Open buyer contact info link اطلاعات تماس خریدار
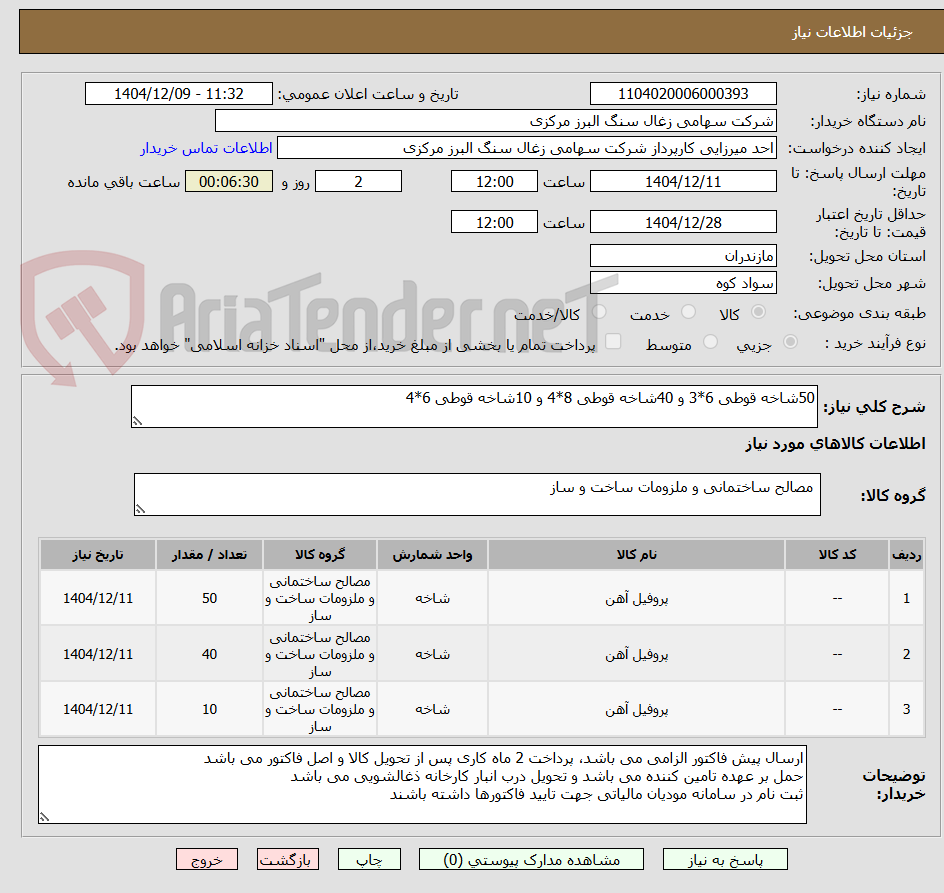The height and width of the screenshot is (893, 944). (x=206, y=148)
